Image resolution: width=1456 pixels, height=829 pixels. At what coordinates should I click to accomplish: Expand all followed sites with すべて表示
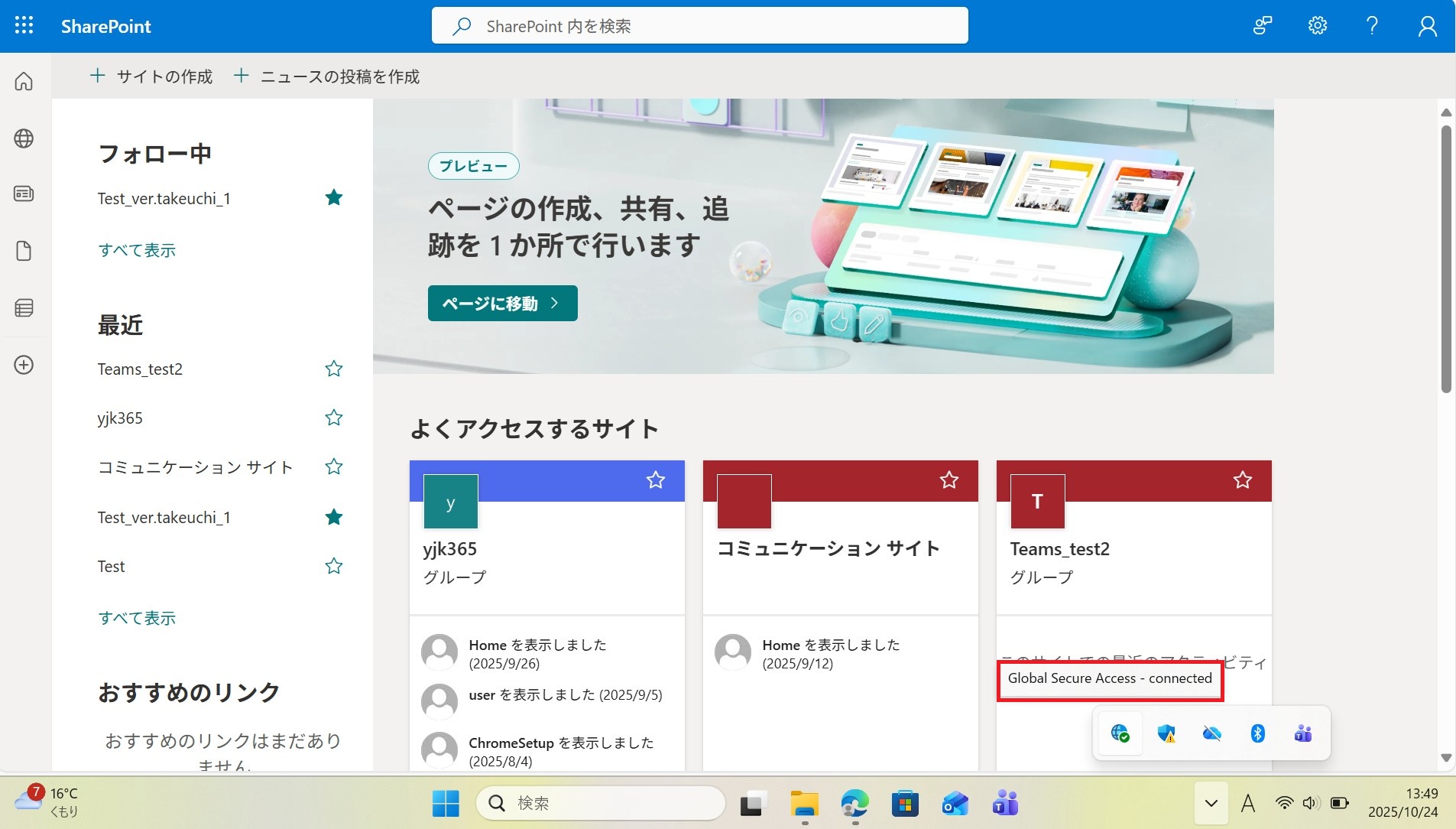pyautogui.click(x=137, y=250)
